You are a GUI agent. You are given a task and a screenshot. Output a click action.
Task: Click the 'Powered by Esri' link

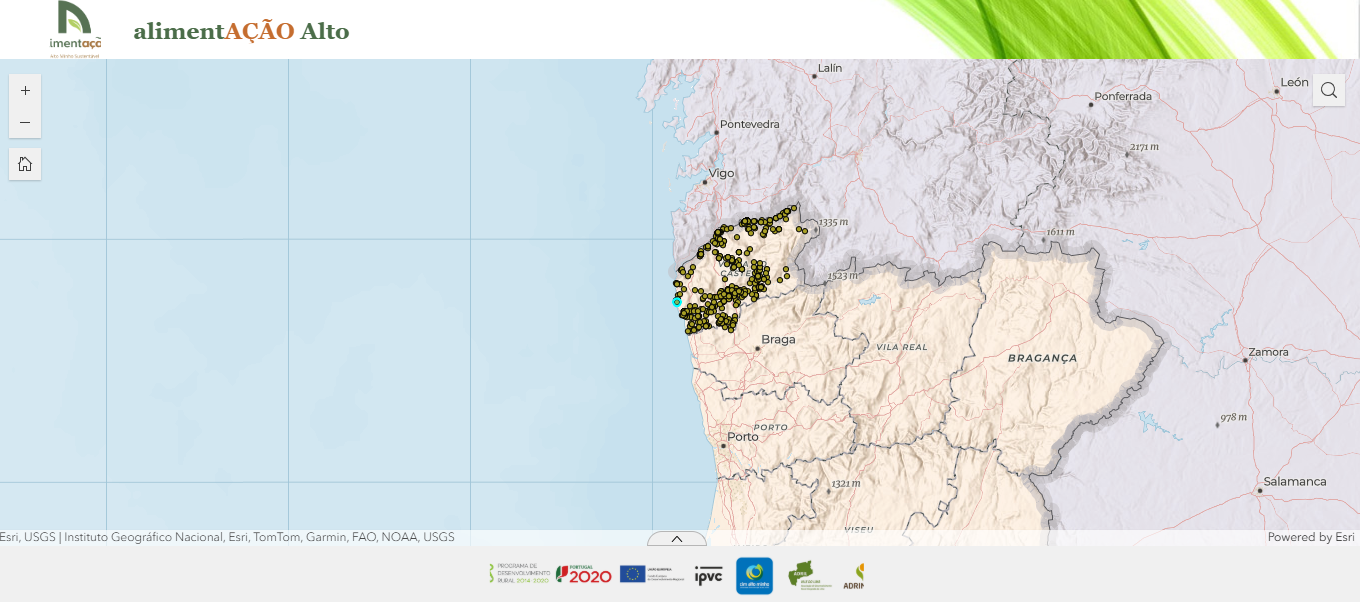click(1310, 537)
